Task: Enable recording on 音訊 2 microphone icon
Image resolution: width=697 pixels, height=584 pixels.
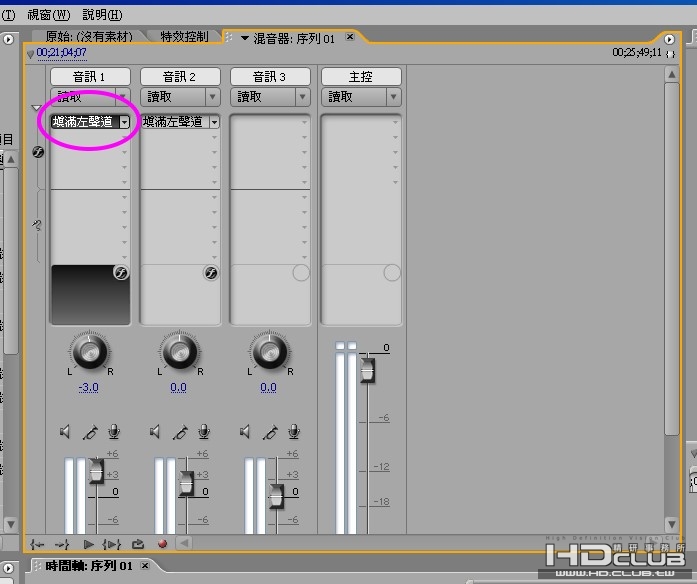Action: click(204, 432)
